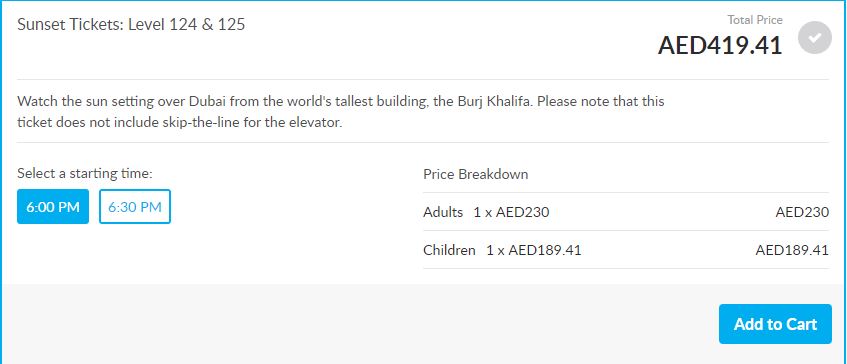Viewport: 847px width, 364px height.
Task: Click the Children AED189.41 subtotal amount
Action: point(792,250)
